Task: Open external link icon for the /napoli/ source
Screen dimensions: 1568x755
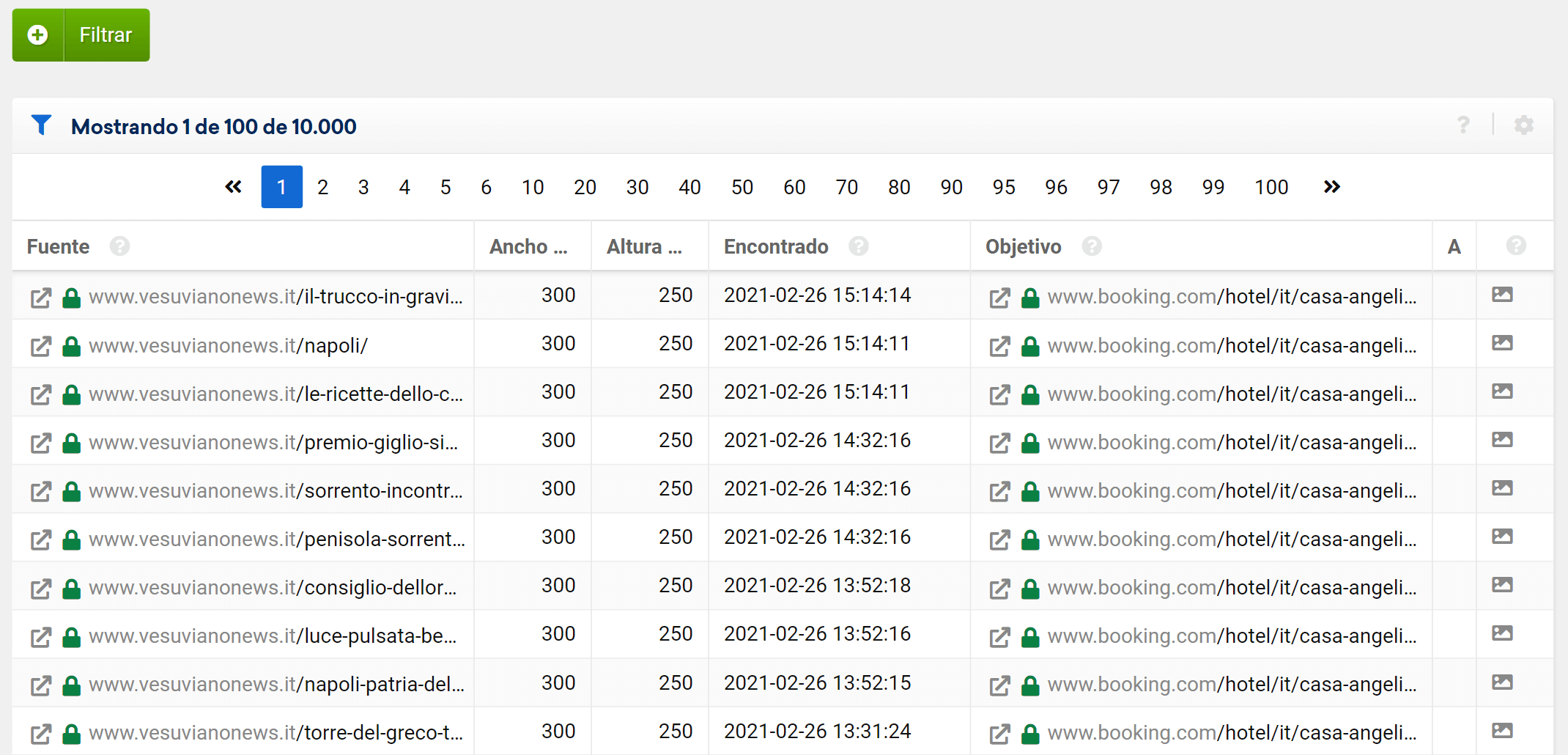Action: click(41, 346)
